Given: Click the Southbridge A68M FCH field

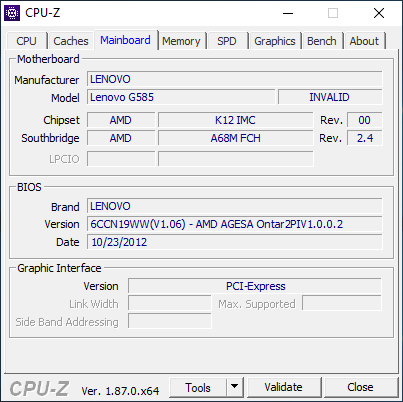Looking at the screenshot, I should click(x=236, y=138).
